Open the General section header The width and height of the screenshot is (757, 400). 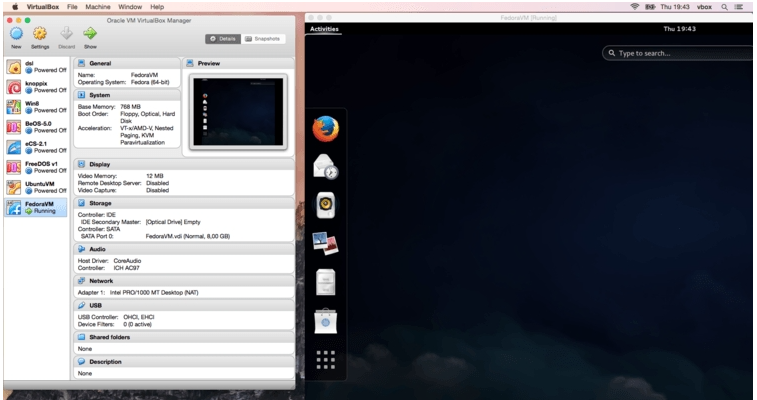127,63
